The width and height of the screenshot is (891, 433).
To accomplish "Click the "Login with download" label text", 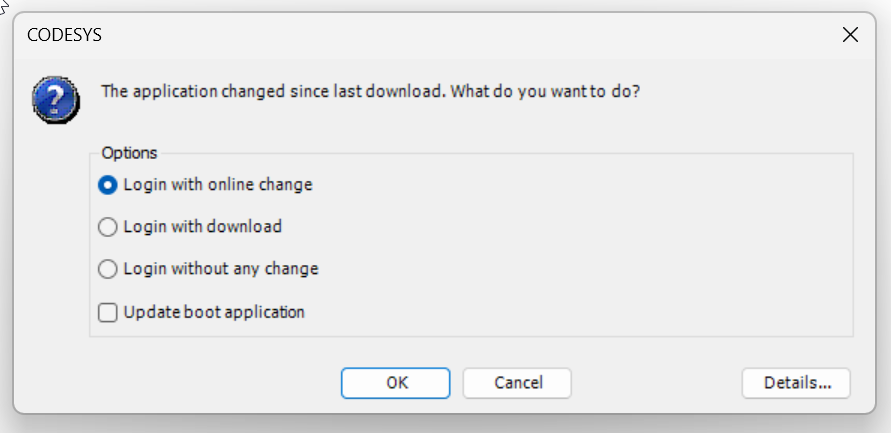I will [x=203, y=227].
